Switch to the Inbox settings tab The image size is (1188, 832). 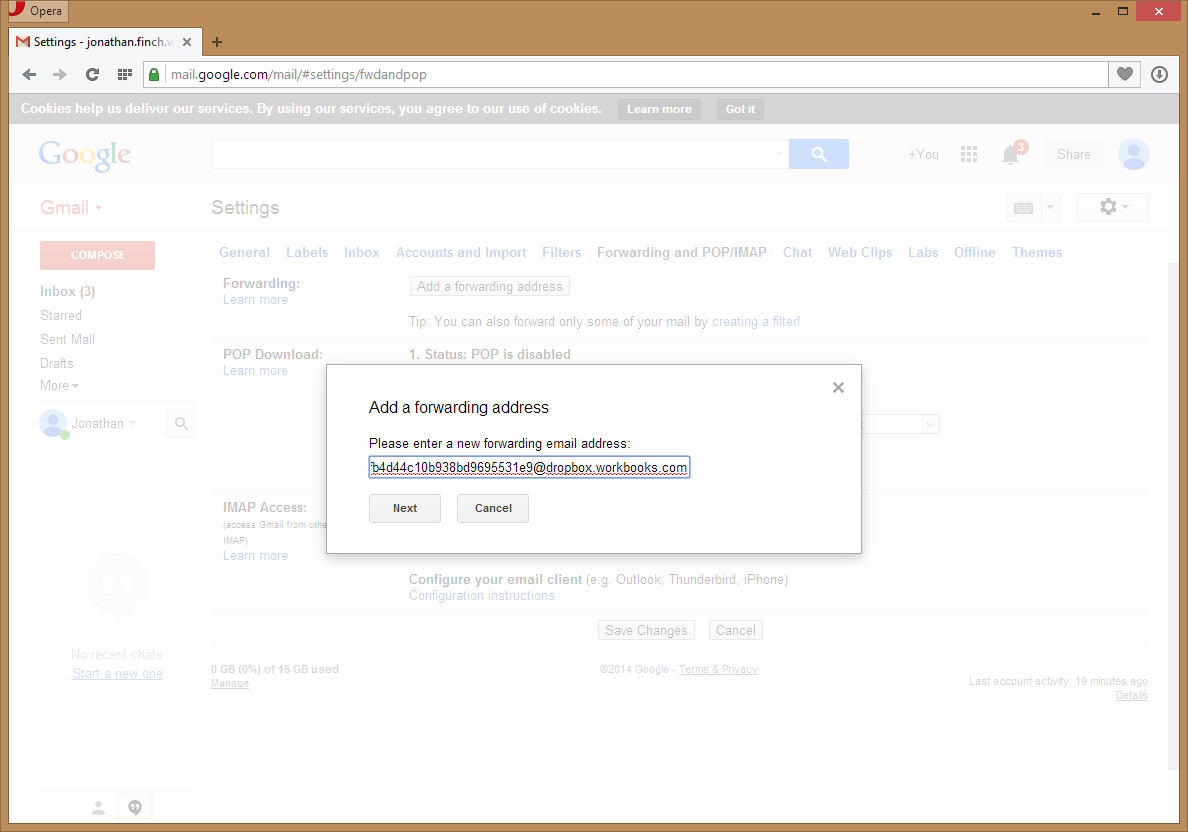[361, 252]
